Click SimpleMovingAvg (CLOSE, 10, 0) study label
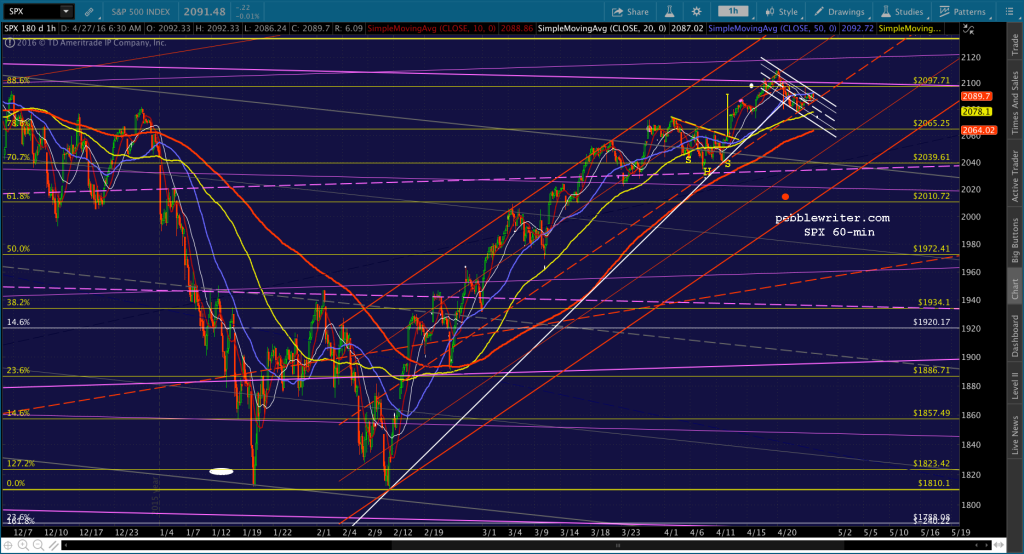1024x554 pixels. pyautogui.click(x=432, y=29)
